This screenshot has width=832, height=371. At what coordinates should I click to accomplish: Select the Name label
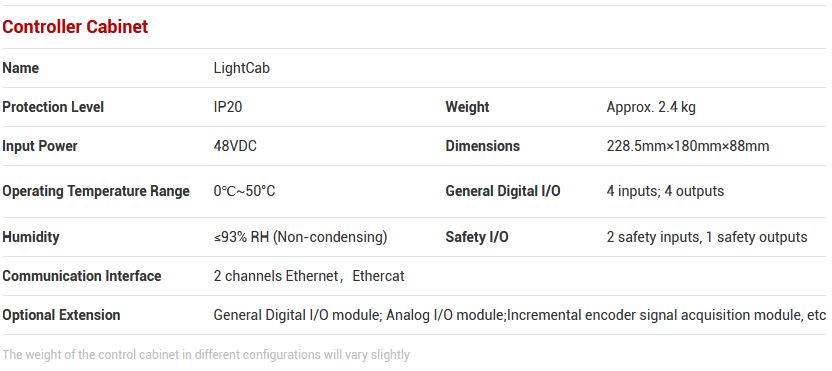21,68
